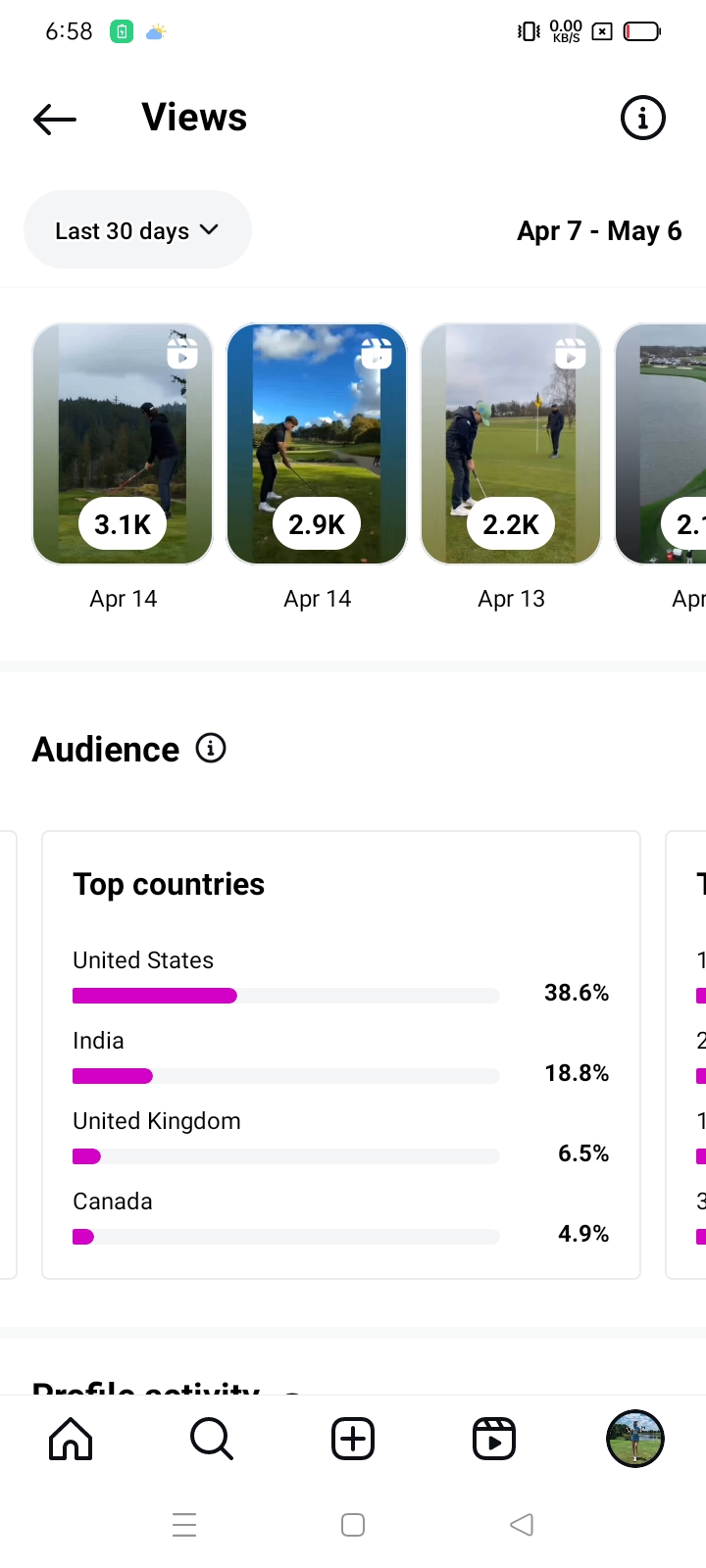Tap the Apr 7 - May 6 date range
The width and height of the screenshot is (706, 1568).
tap(599, 231)
